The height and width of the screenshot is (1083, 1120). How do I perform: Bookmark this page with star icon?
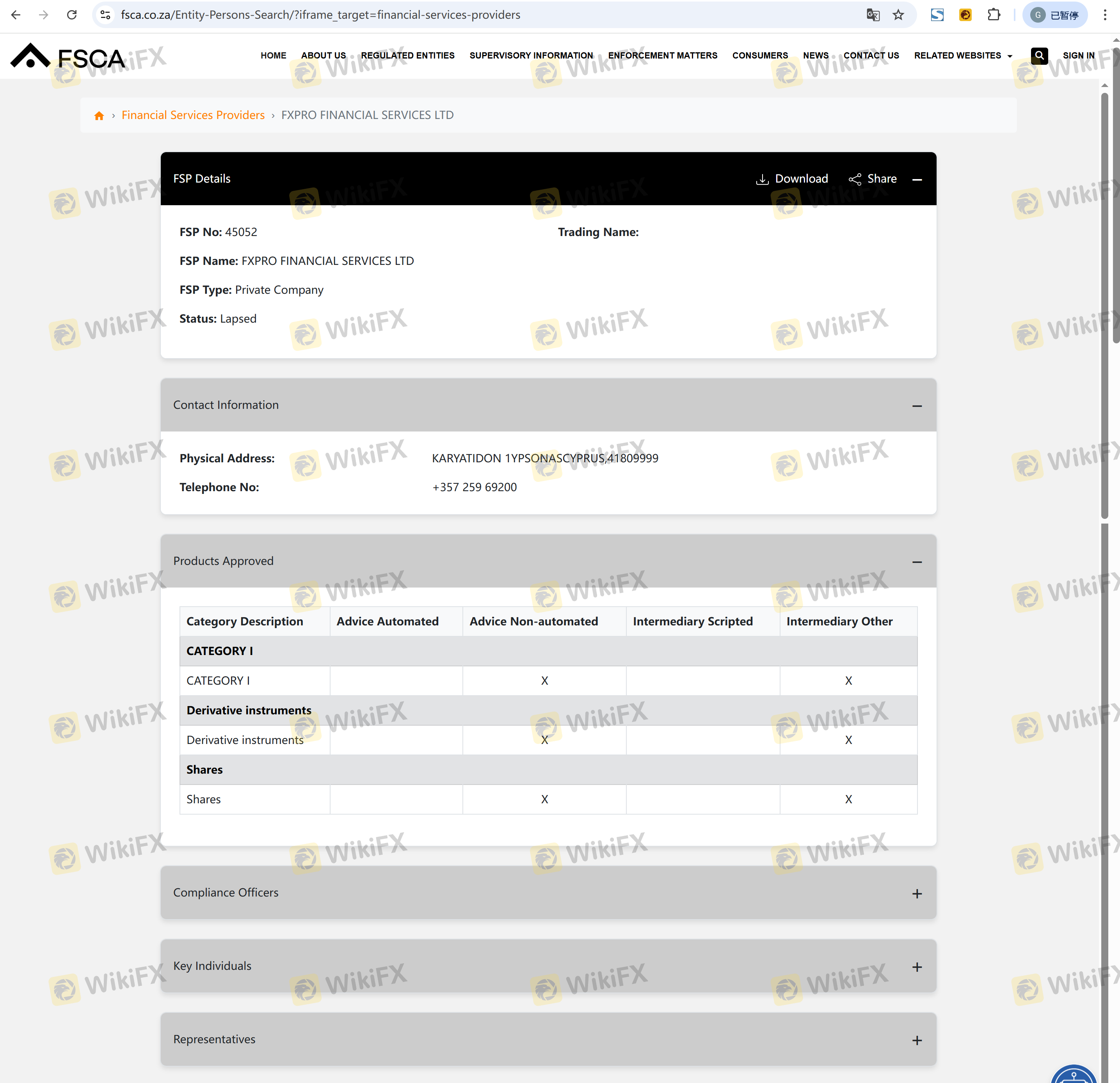click(x=898, y=15)
